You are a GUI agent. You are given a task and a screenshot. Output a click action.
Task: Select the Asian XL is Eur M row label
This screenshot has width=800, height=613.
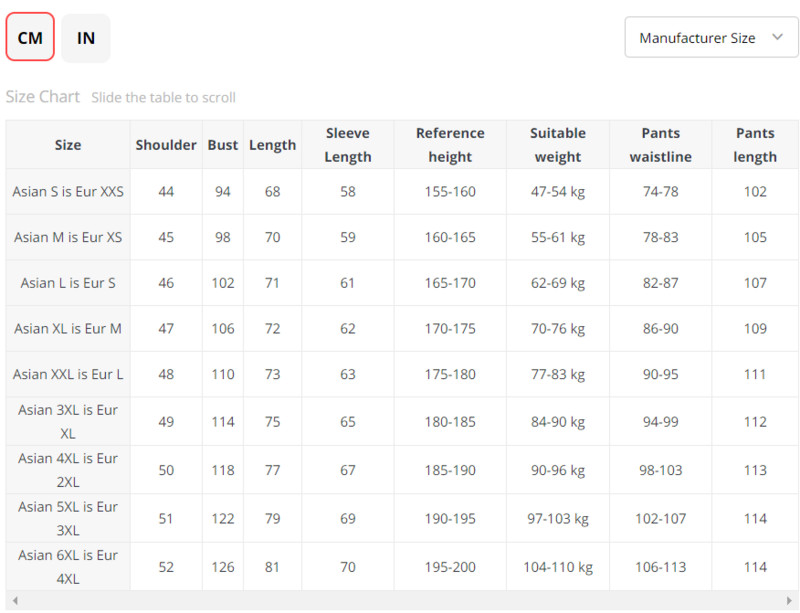tap(68, 328)
